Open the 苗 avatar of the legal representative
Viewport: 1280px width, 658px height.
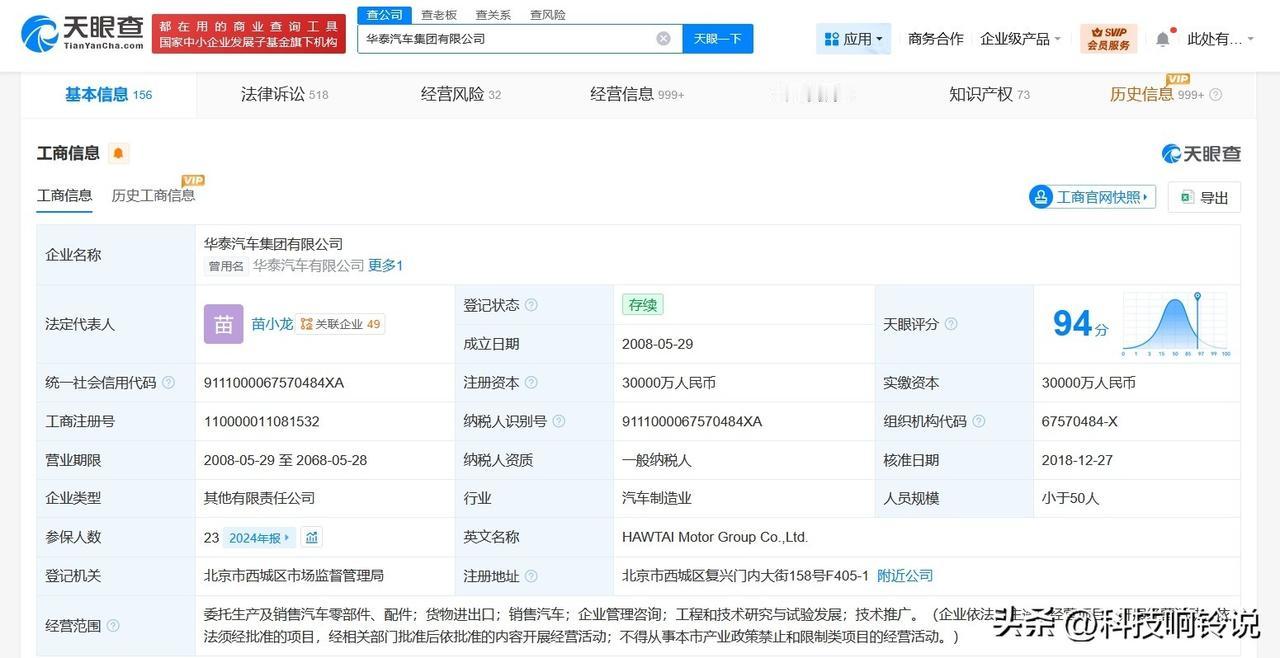click(x=223, y=324)
